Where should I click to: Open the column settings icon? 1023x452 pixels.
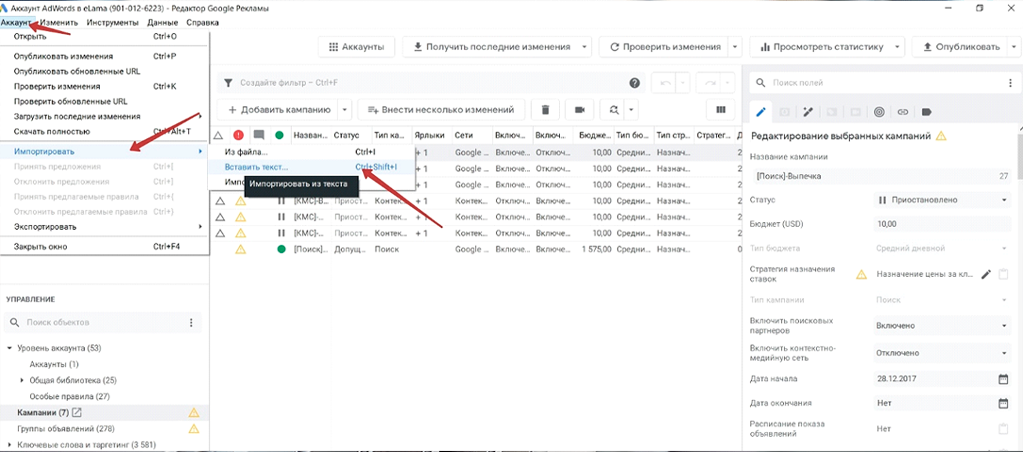[x=717, y=110]
